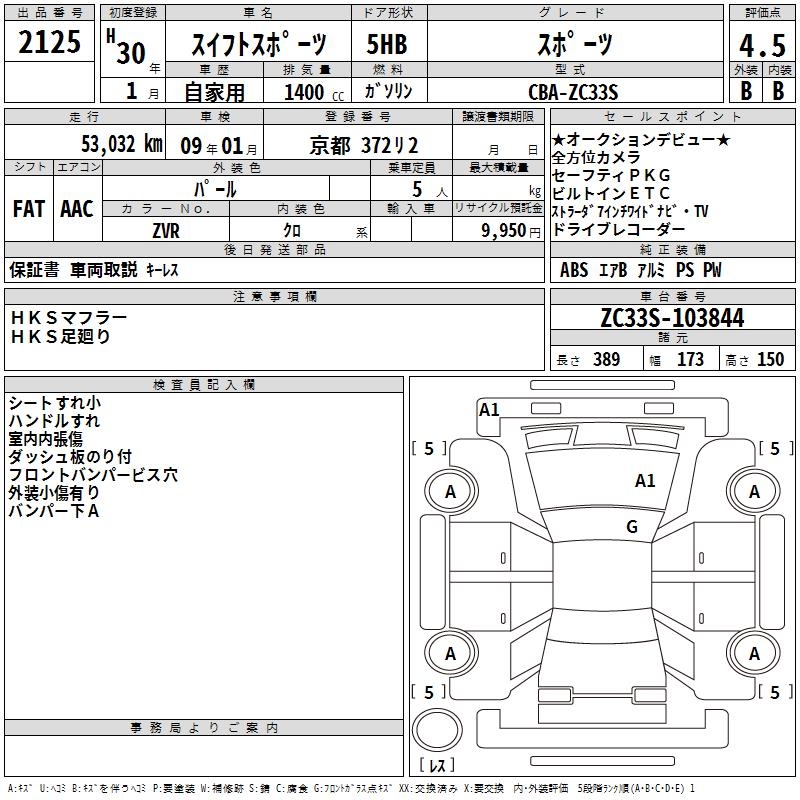Click the 保証書 deferred-parts entry
This screenshot has width=800, height=800.
click(x=34, y=269)
